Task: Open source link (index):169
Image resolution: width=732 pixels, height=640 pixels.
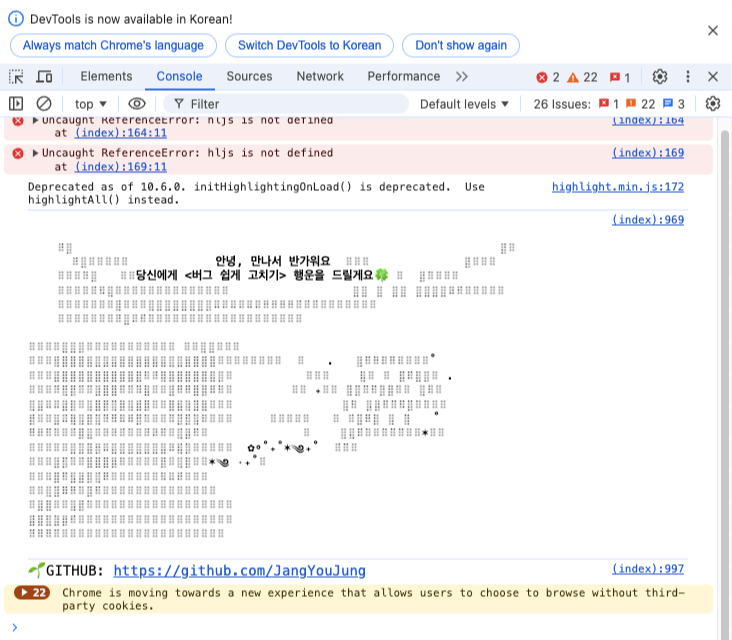Action: [x=648, y=153]
